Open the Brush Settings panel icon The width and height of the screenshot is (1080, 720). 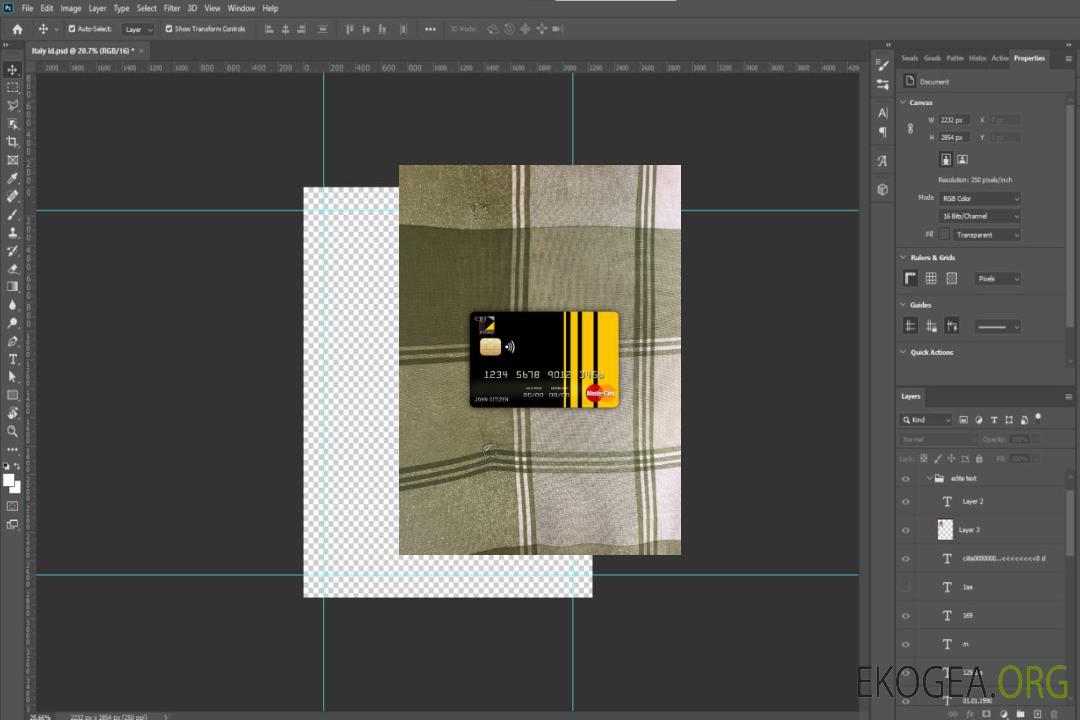(883, 65)
